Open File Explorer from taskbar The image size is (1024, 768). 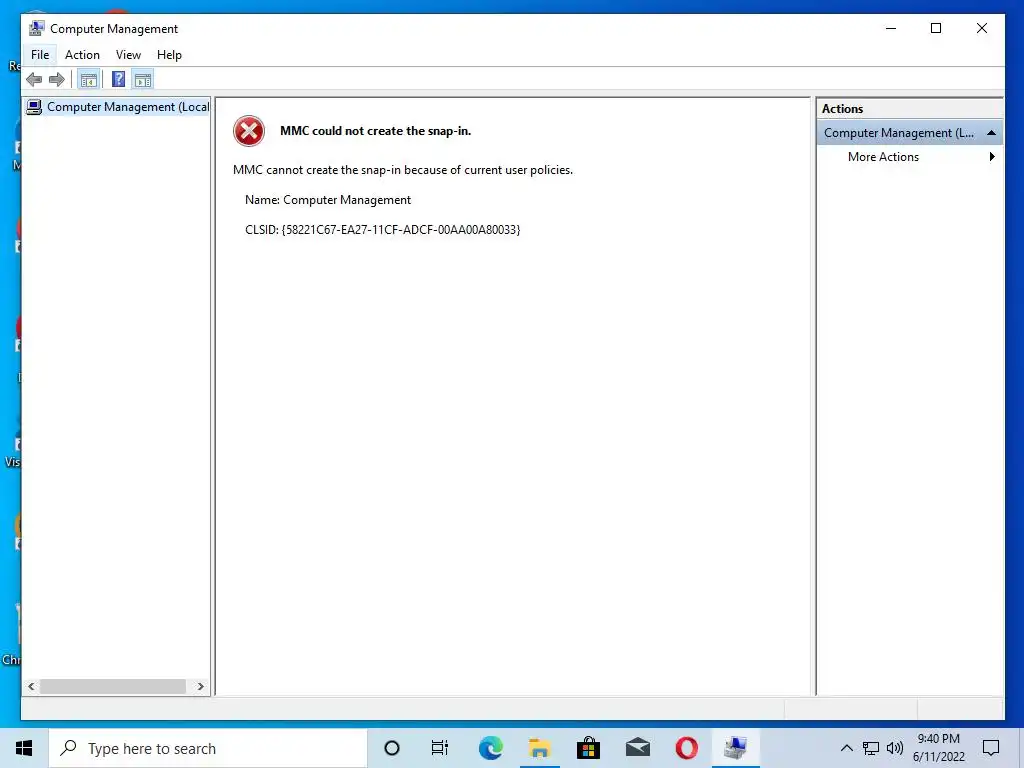[539, 748]
